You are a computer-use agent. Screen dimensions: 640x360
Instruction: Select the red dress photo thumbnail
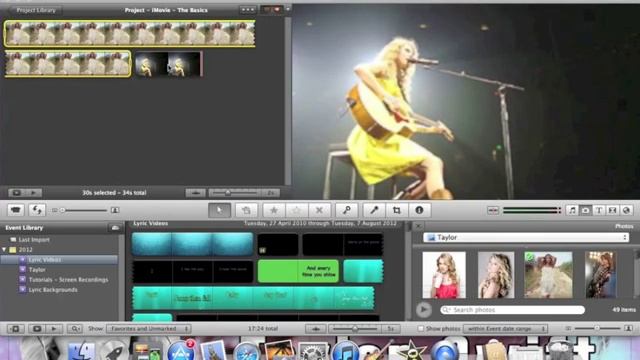tap(444, 275)
